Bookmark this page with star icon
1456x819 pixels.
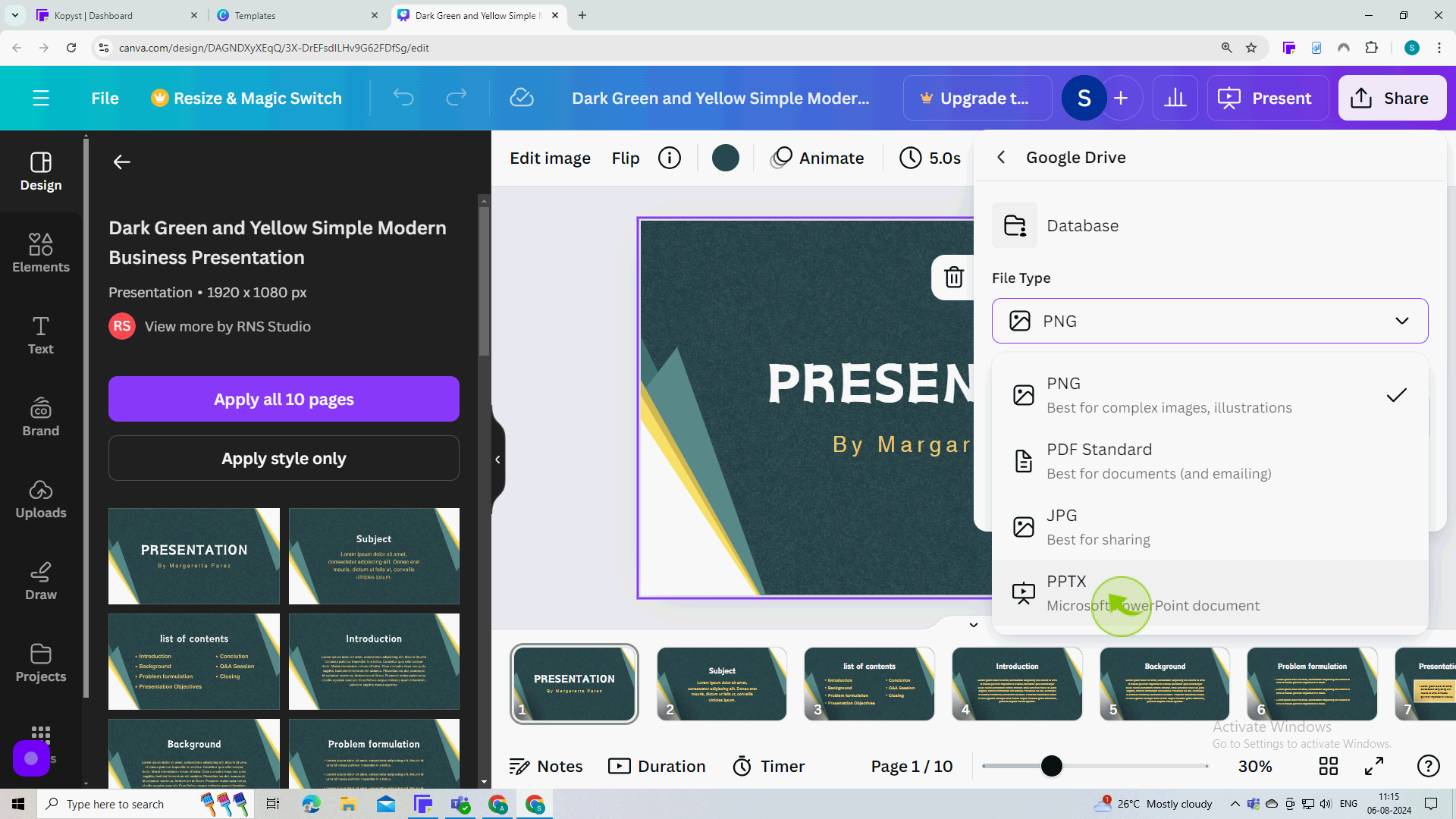click(x=1251, y=48)
